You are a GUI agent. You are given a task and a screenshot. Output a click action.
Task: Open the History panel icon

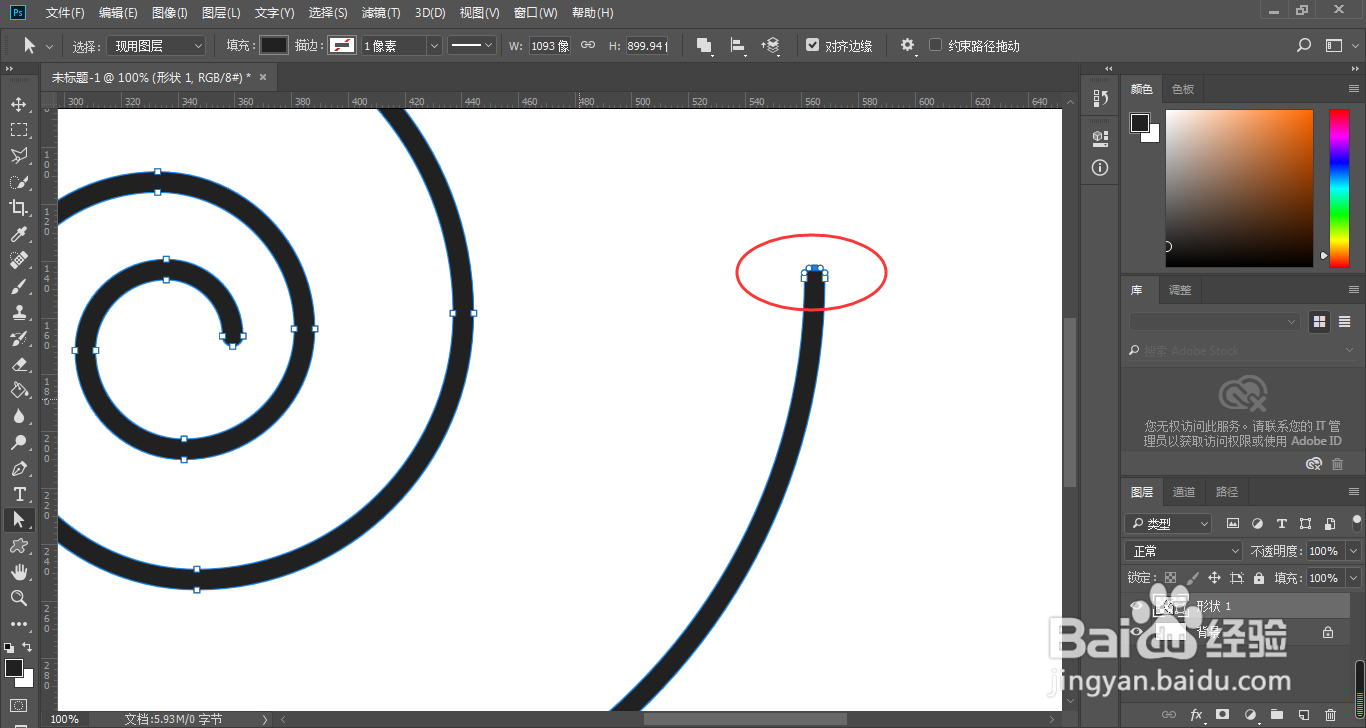[1101, 98]
